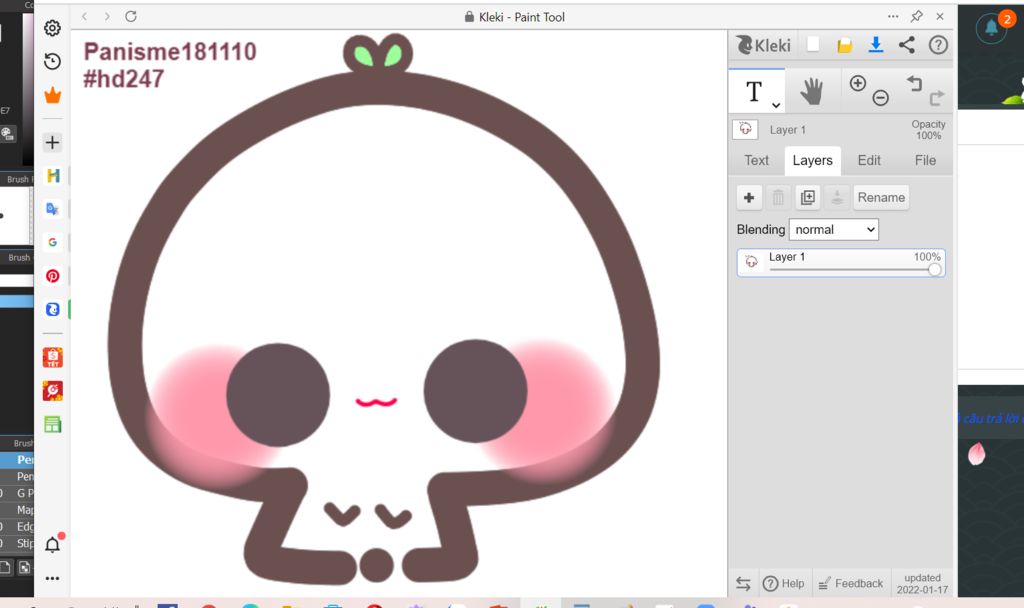Open Kleki panel more options (three dots)
1024x608 pixels.
click(893, 16)
